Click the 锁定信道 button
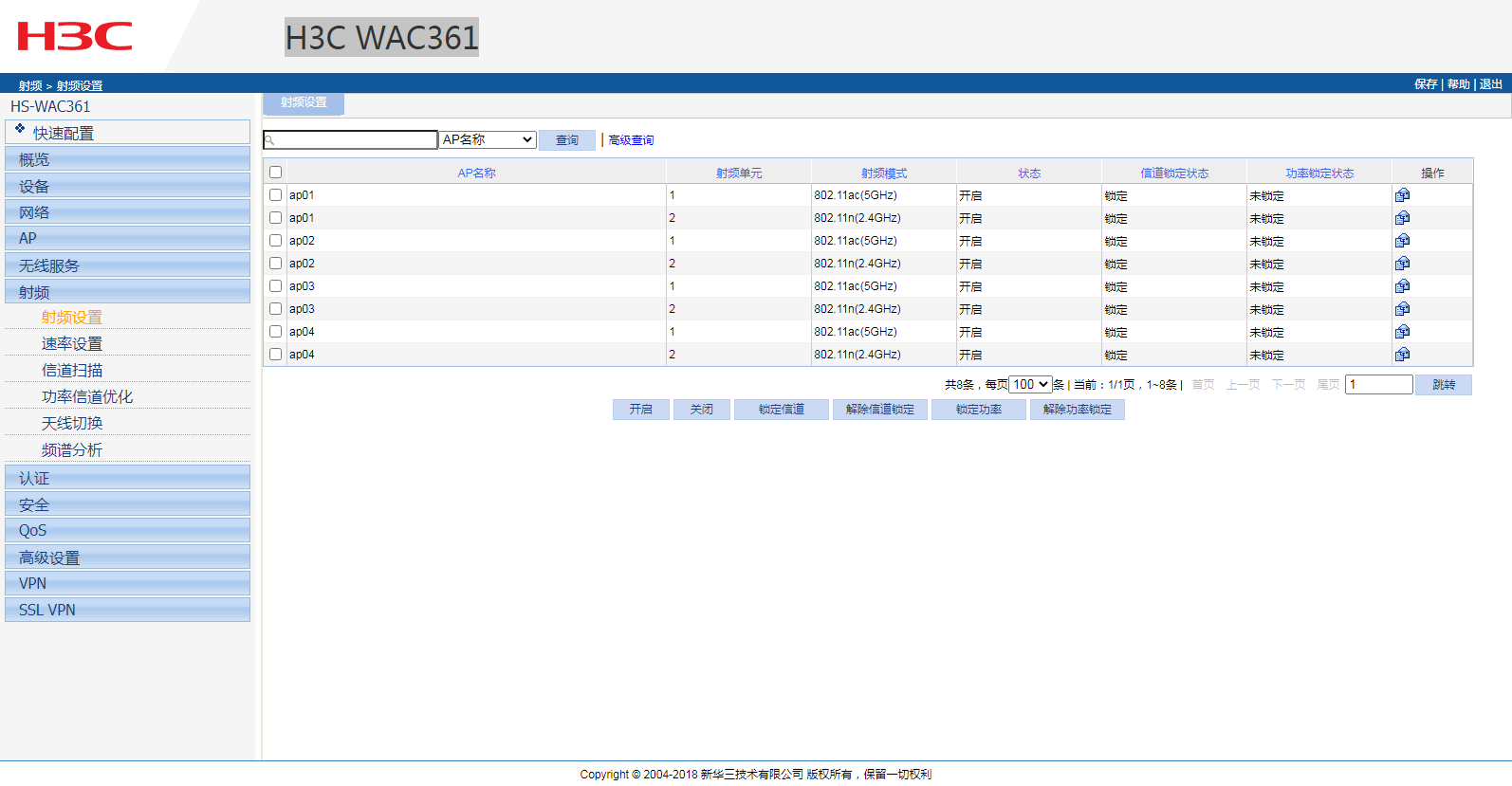This screenshot has width=1512, height=786. point(782,410)
